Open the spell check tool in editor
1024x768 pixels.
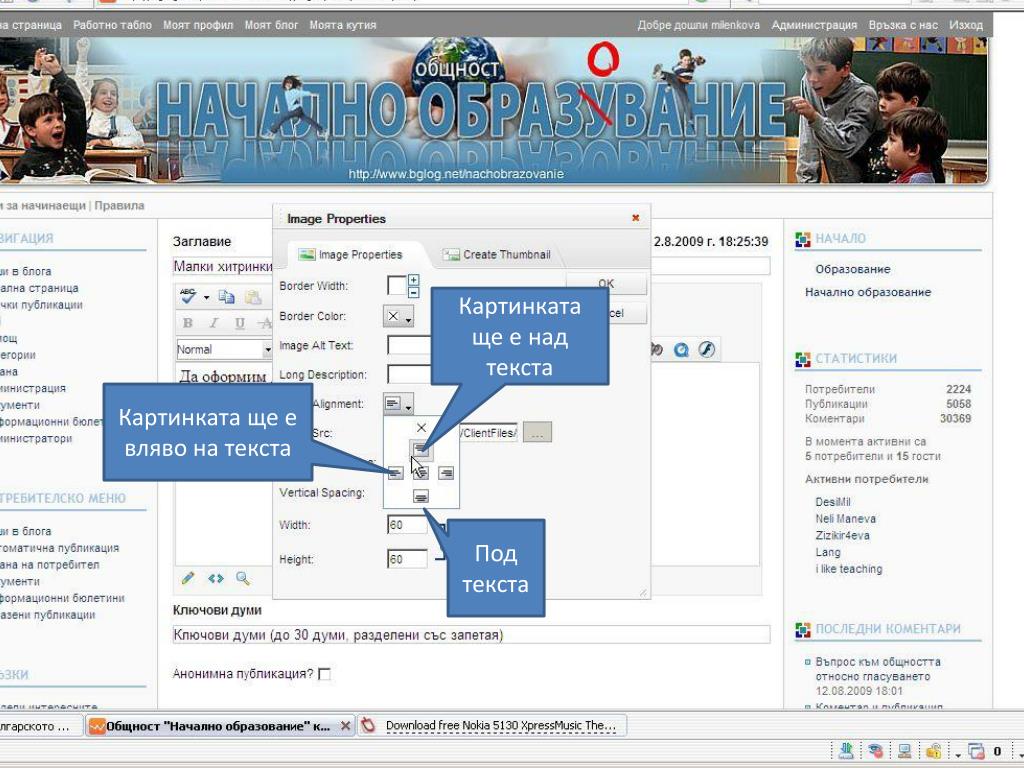pyautogui.click(x=188, y=296)
